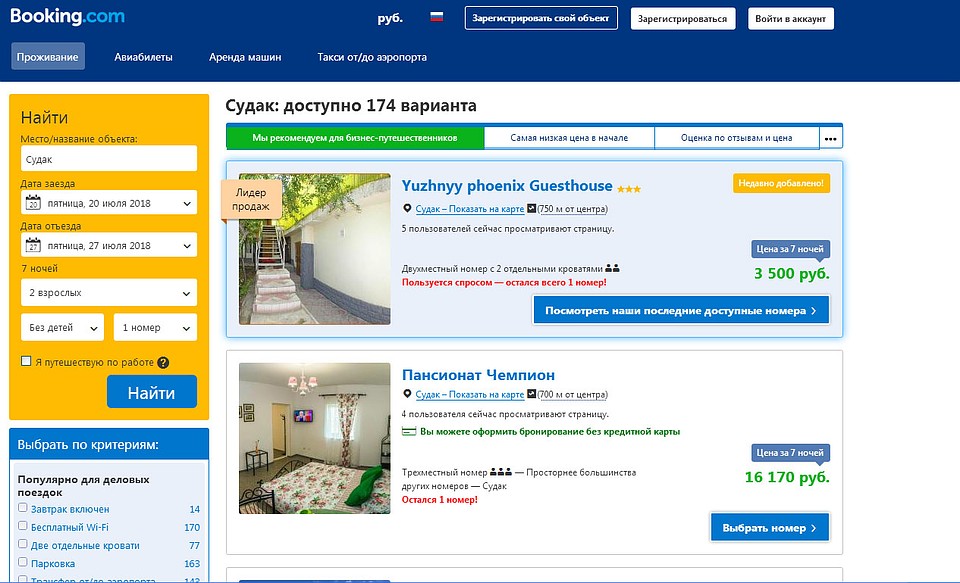This screenshot has width=960, height=583.
Task: Click 'Двухместный номер с 2 отдельными кроватями' text
Action: pos(503,269)
